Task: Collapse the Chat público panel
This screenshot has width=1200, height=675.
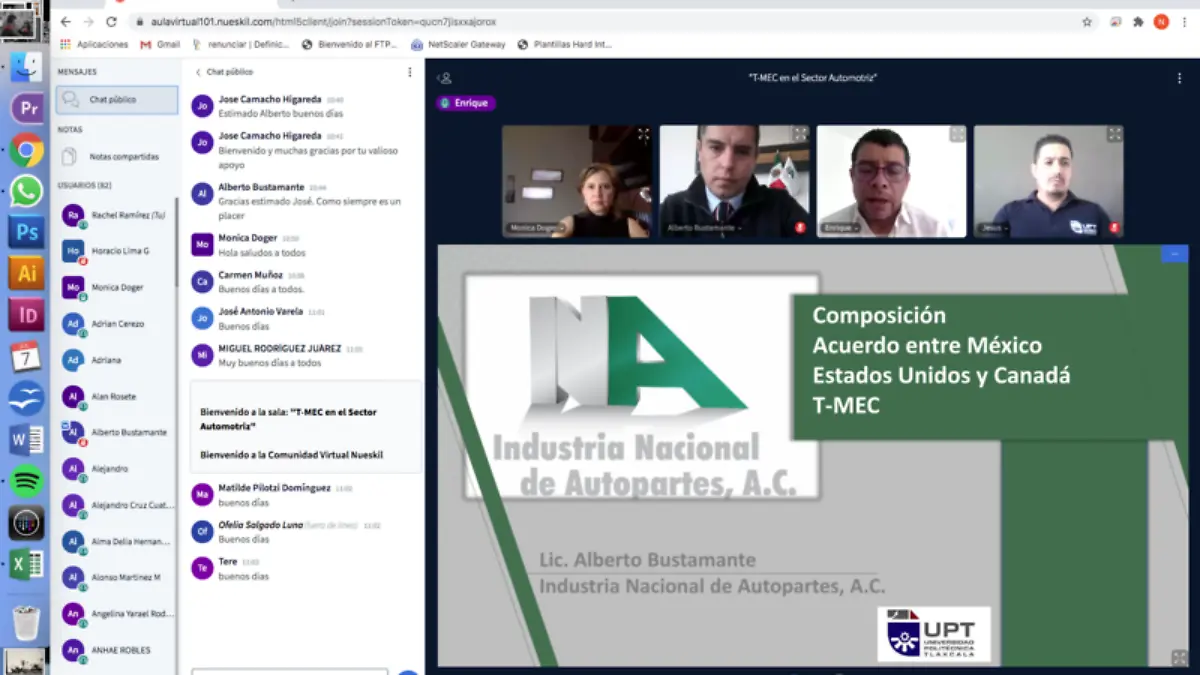Action: point(223,72)
